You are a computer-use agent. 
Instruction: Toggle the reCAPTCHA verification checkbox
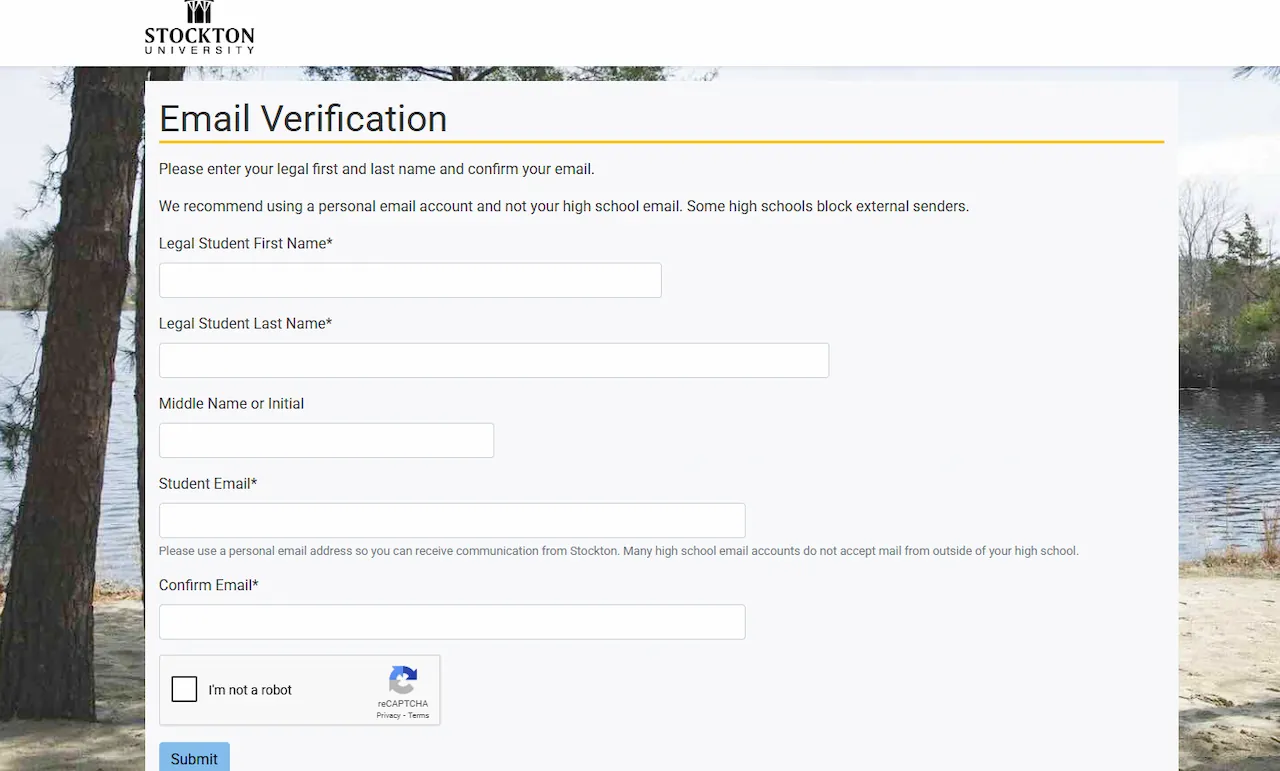(184, 689)
